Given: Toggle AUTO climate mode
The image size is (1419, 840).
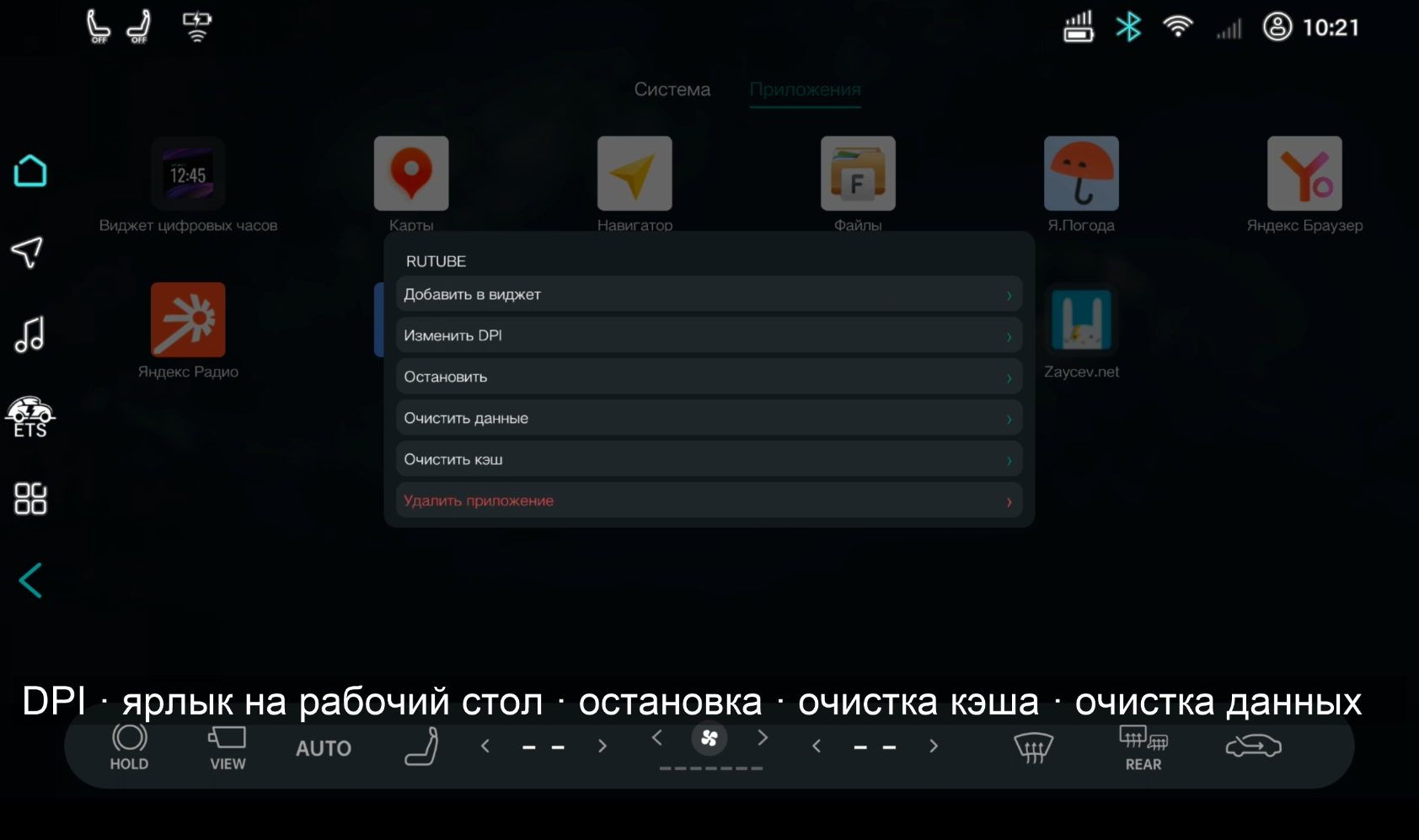Looking at the screenshot, I should click(x=324, y=748).
